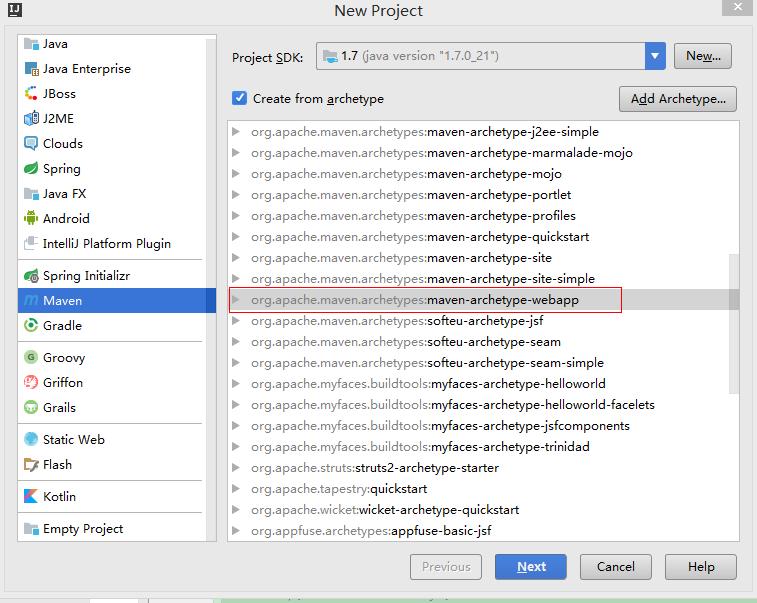Click New... SDK button

[x=703, y=56]
